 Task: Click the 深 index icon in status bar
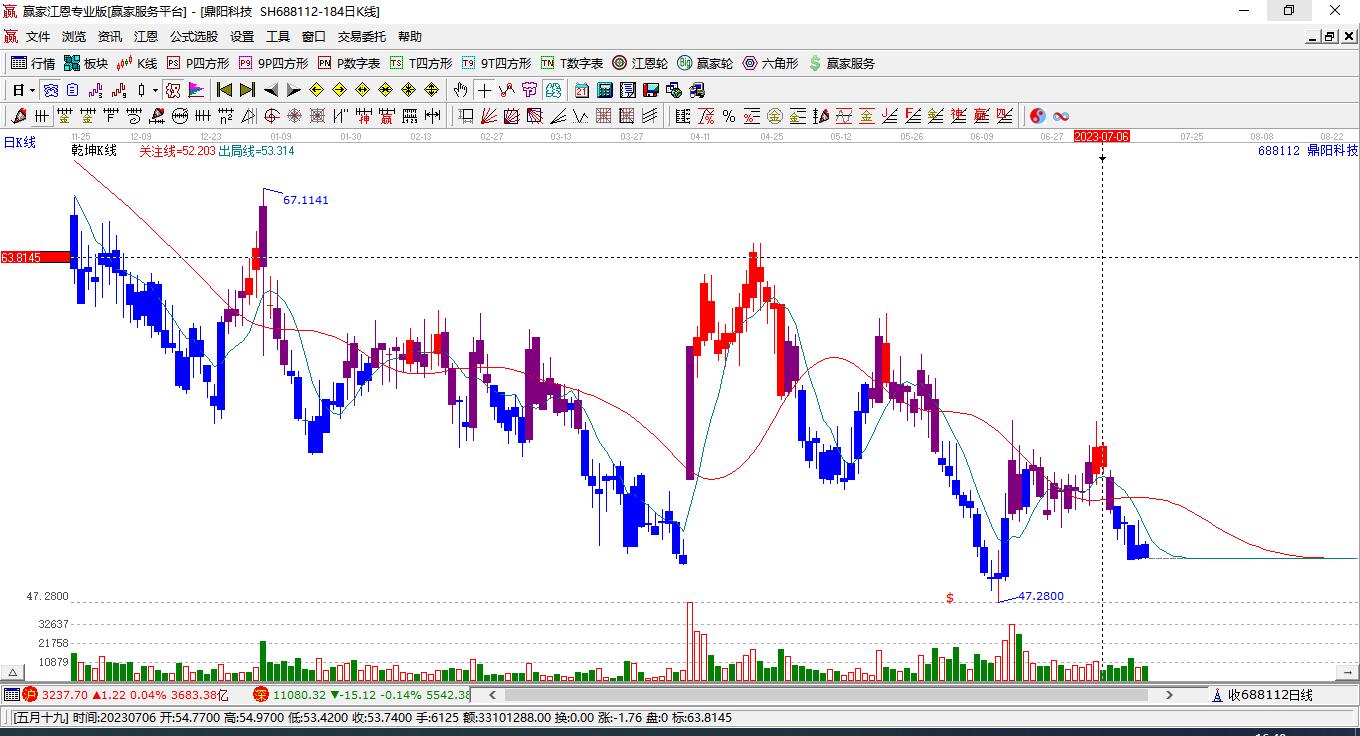pyautogui.click(x=261, y=695)
